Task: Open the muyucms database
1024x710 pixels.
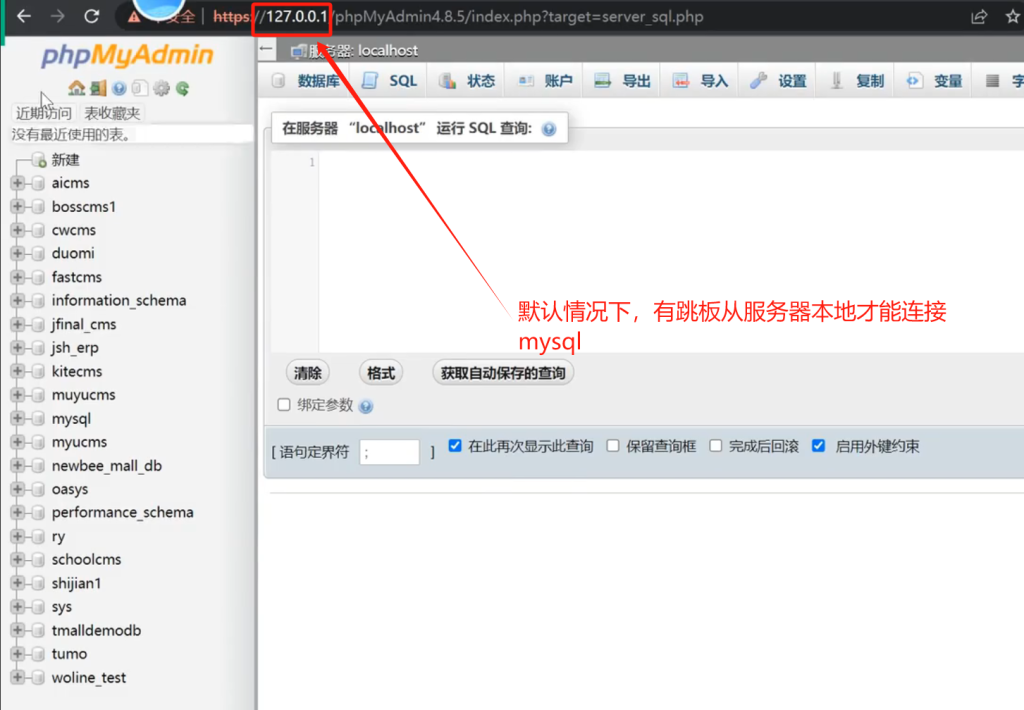Action: (x=84, y=395)
